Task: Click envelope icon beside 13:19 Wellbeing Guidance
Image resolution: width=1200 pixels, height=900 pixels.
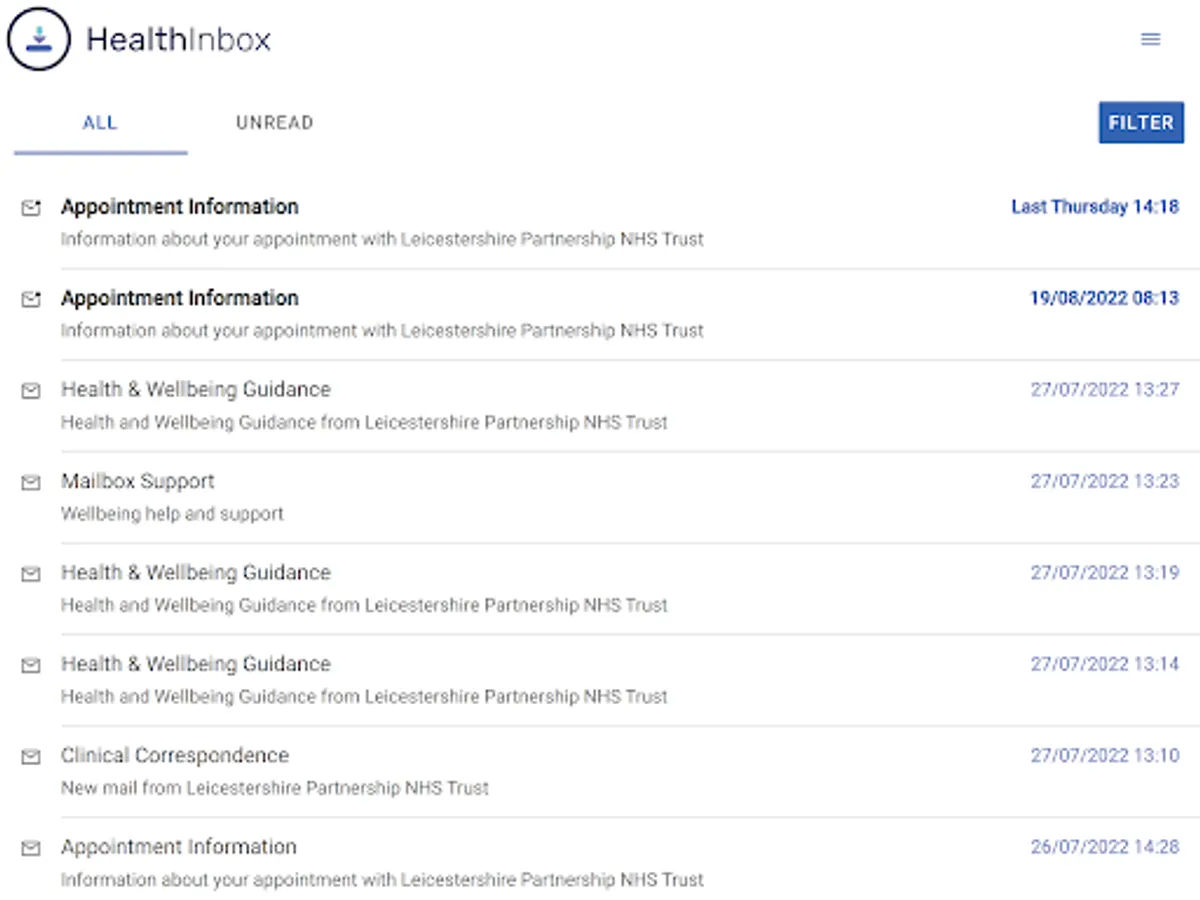Action: coord(31,574)
